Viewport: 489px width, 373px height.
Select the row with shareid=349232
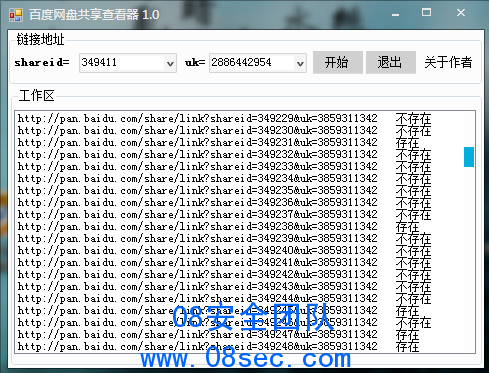(224, 155)
